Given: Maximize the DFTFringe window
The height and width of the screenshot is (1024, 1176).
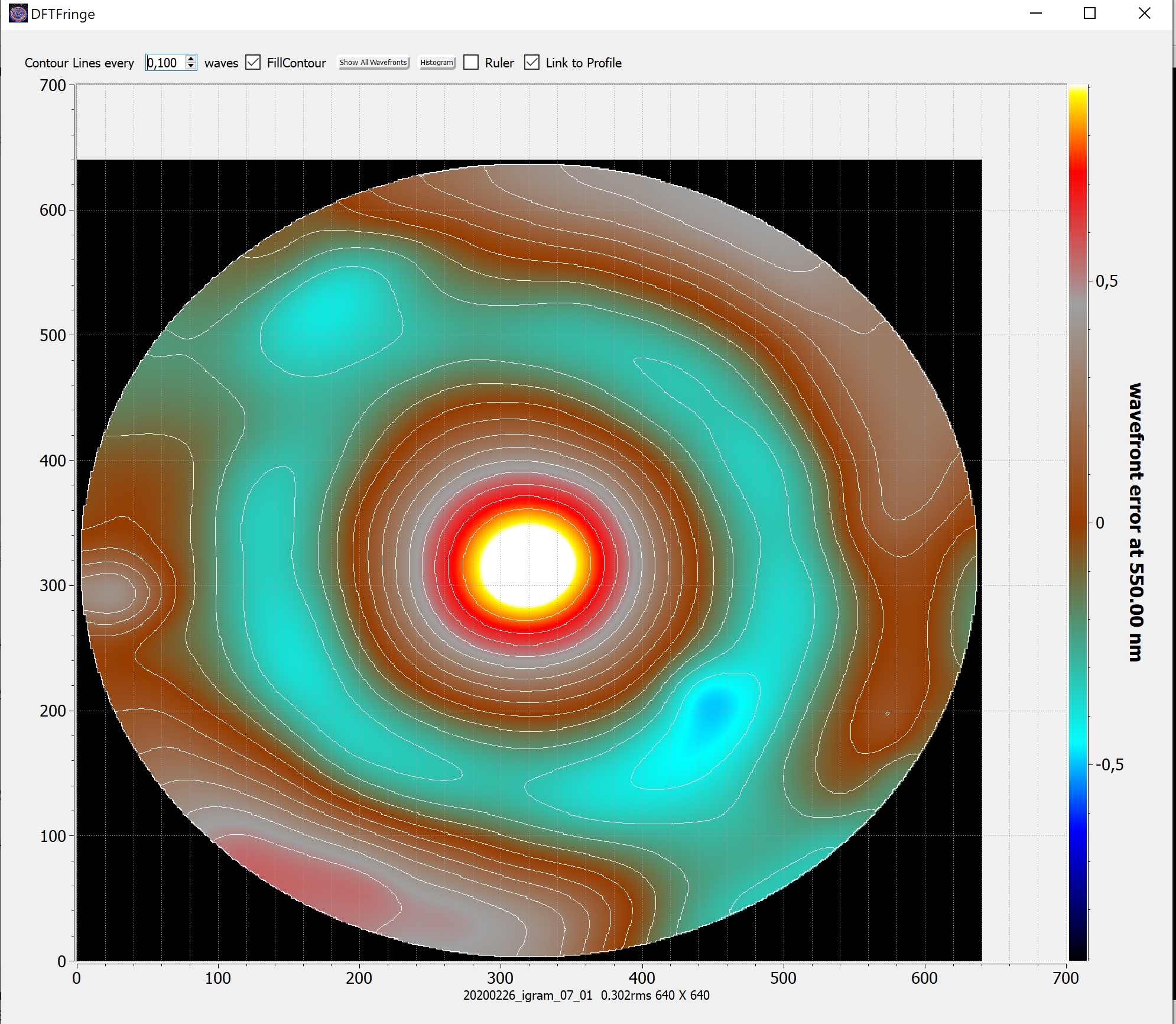Looking at the screenshot, I should pos(1090,14).
